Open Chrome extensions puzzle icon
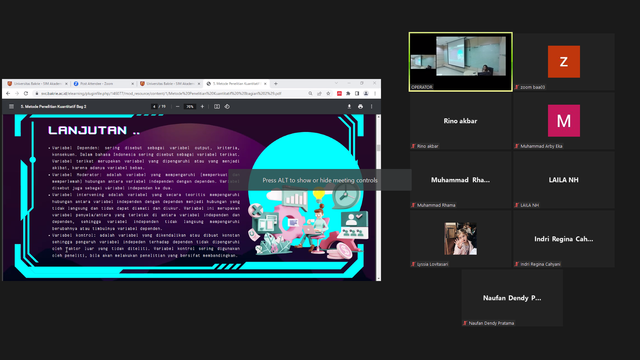Image resolution: width=640 pixels, height=360 pixels. pos(348,93)
